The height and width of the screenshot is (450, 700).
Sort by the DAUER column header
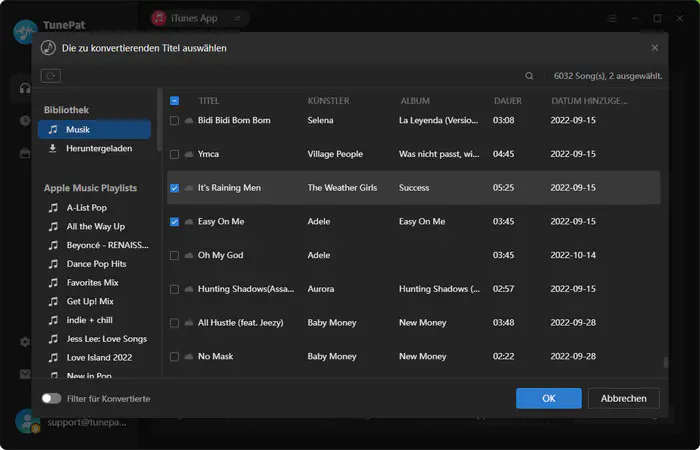(508, 101)
